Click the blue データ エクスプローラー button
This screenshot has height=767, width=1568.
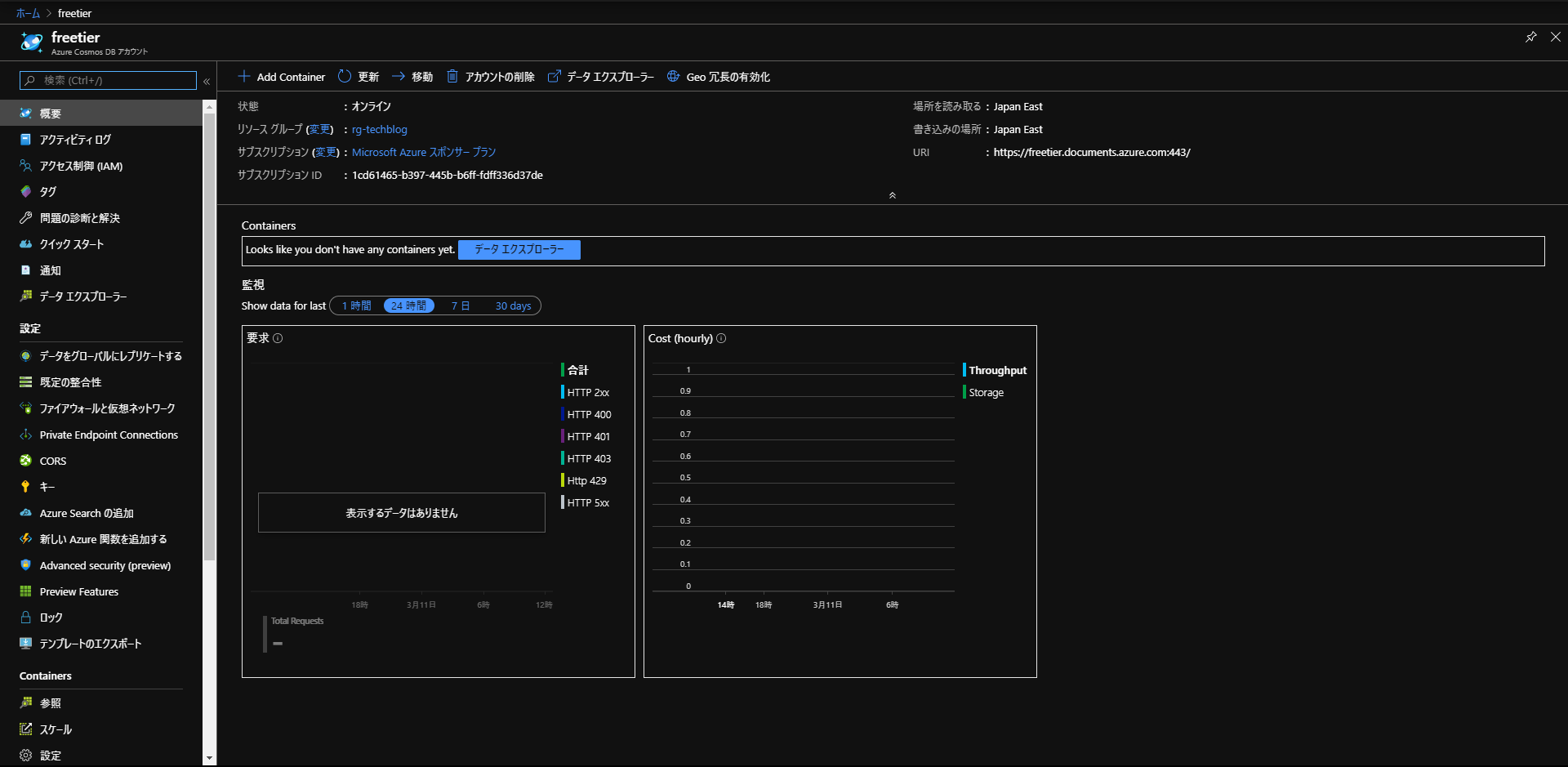[519, 250]
